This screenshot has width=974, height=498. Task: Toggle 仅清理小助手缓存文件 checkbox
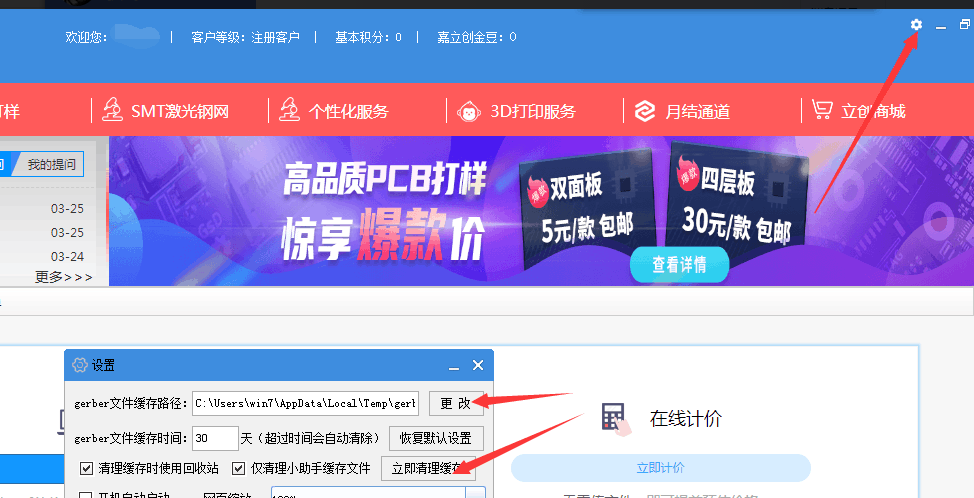[x=239, y=468]
